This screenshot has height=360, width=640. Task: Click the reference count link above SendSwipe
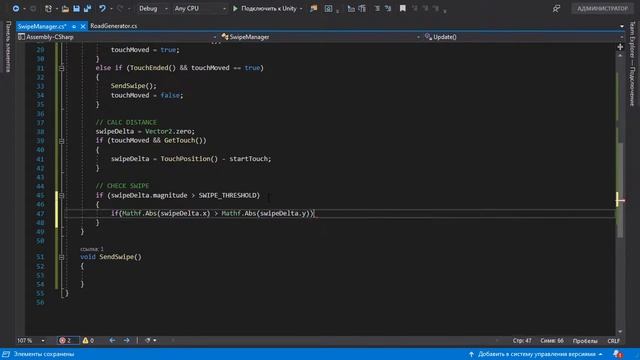click(x=92, y=249)
